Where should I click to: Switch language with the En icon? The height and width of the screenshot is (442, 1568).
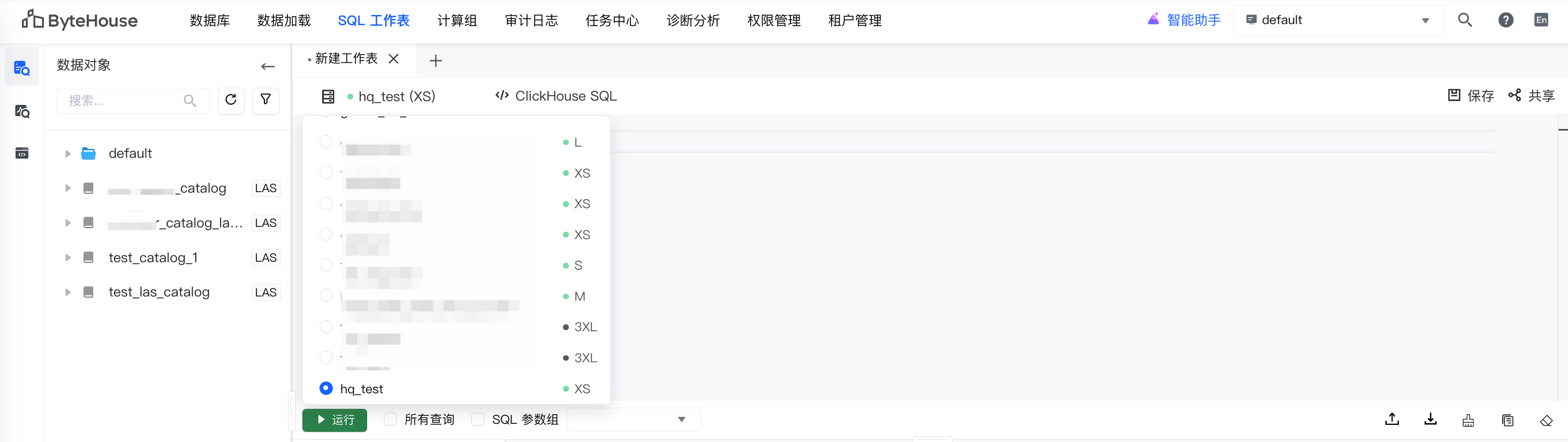pos(1541,20)
